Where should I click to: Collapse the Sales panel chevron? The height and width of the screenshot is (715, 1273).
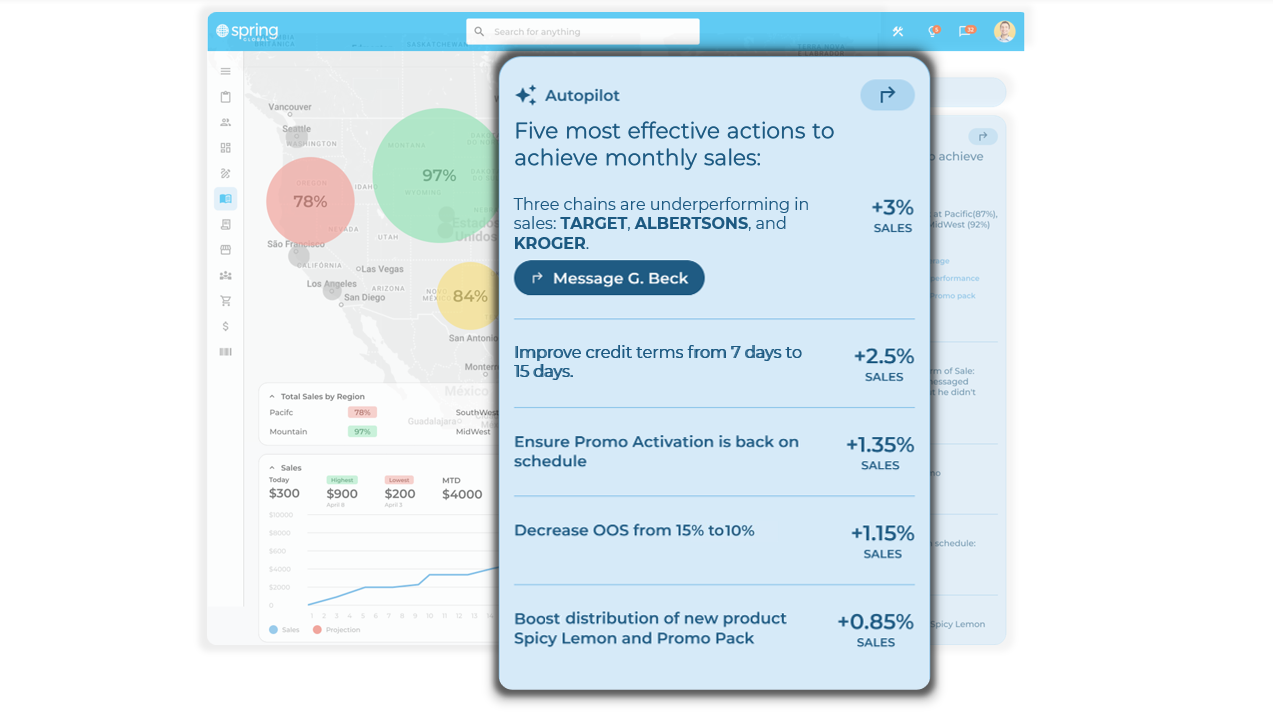(x=272, y=468)
